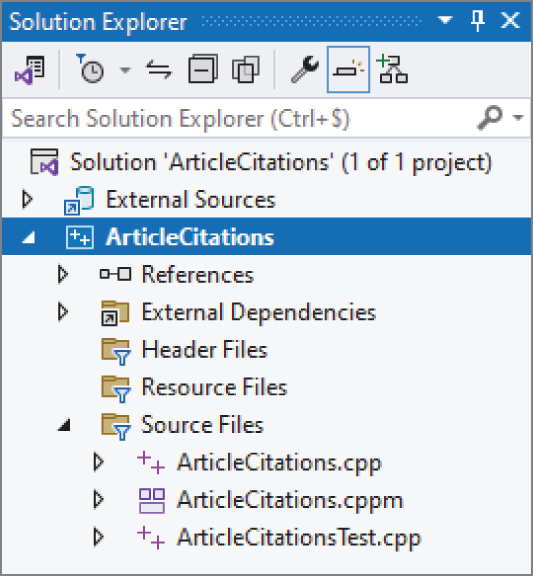Toggle auto-hide pin on Solution Explorer

(x=478, y=21)
